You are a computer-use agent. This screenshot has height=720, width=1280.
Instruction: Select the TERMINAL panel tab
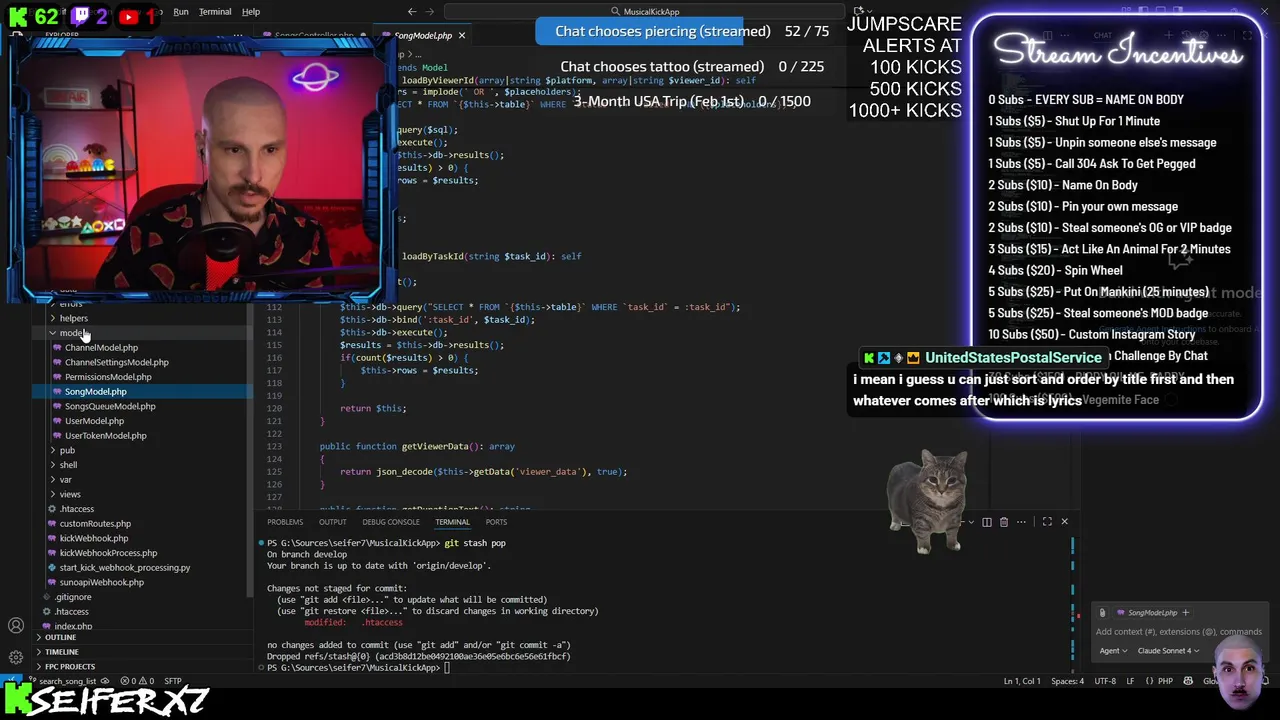coord(452,522)
